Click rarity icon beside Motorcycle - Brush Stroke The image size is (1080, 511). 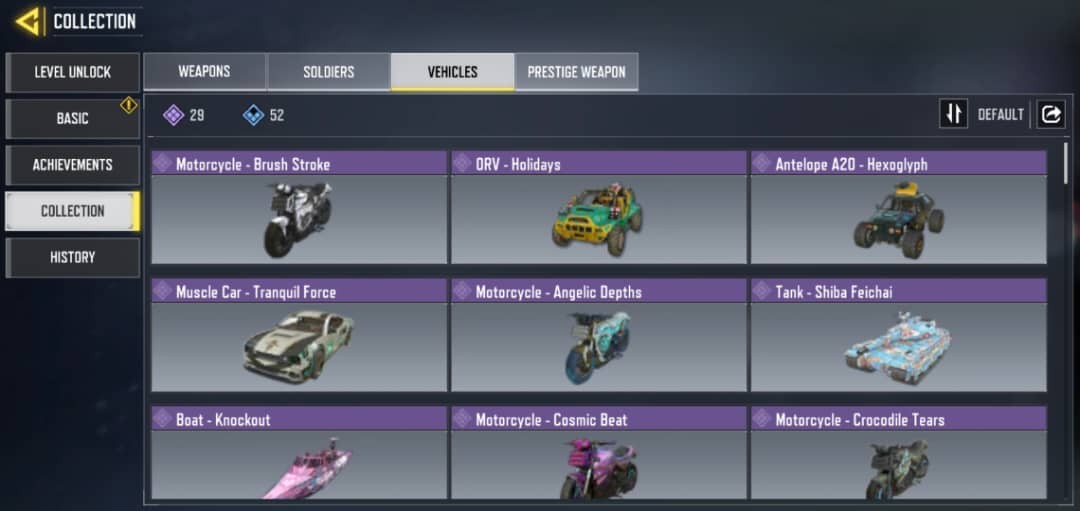[x=163, y=164]
